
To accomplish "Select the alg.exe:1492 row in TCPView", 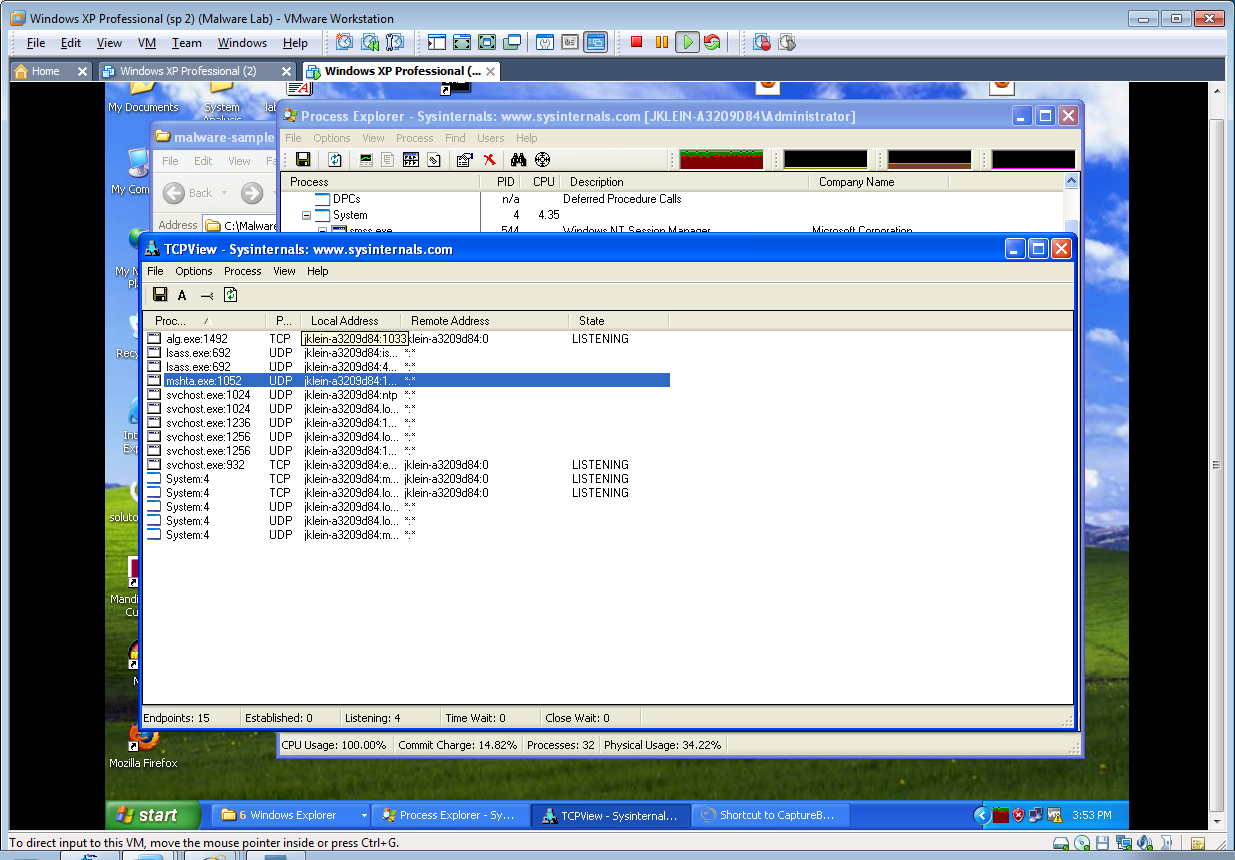I will 408,339.
